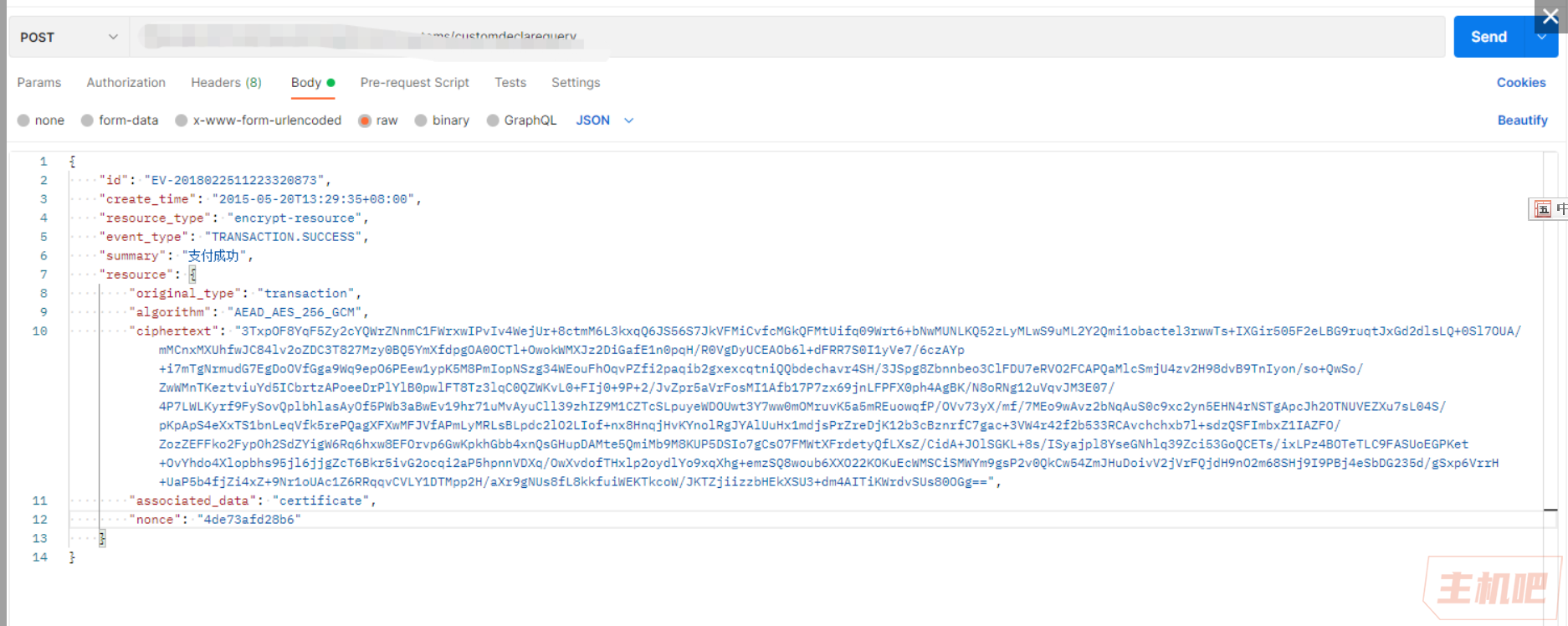Click the "certificate" associated_data value
This screenshot has width=1568, height=626.
click(320, 500)
